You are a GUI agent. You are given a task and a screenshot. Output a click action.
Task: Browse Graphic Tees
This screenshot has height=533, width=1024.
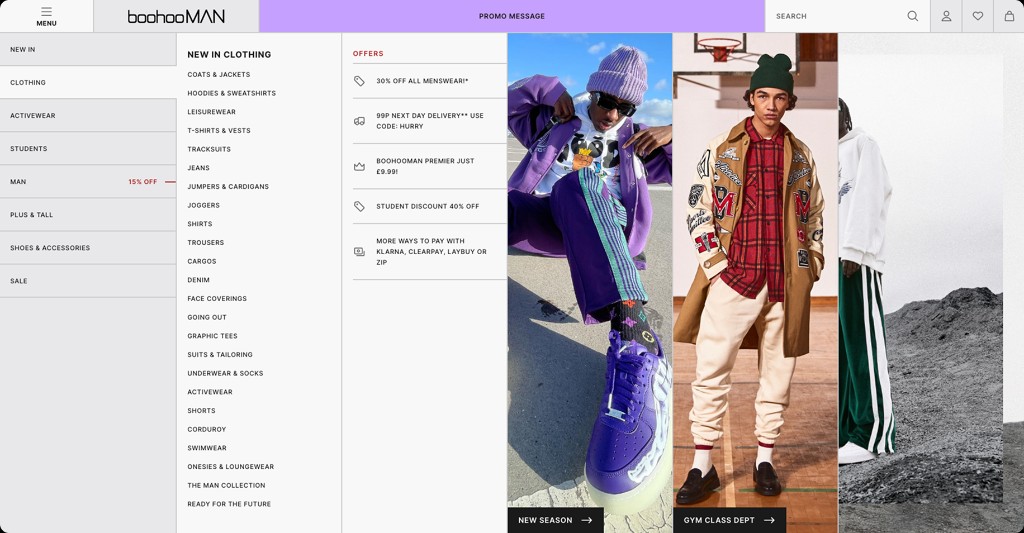tap(212, 336)
